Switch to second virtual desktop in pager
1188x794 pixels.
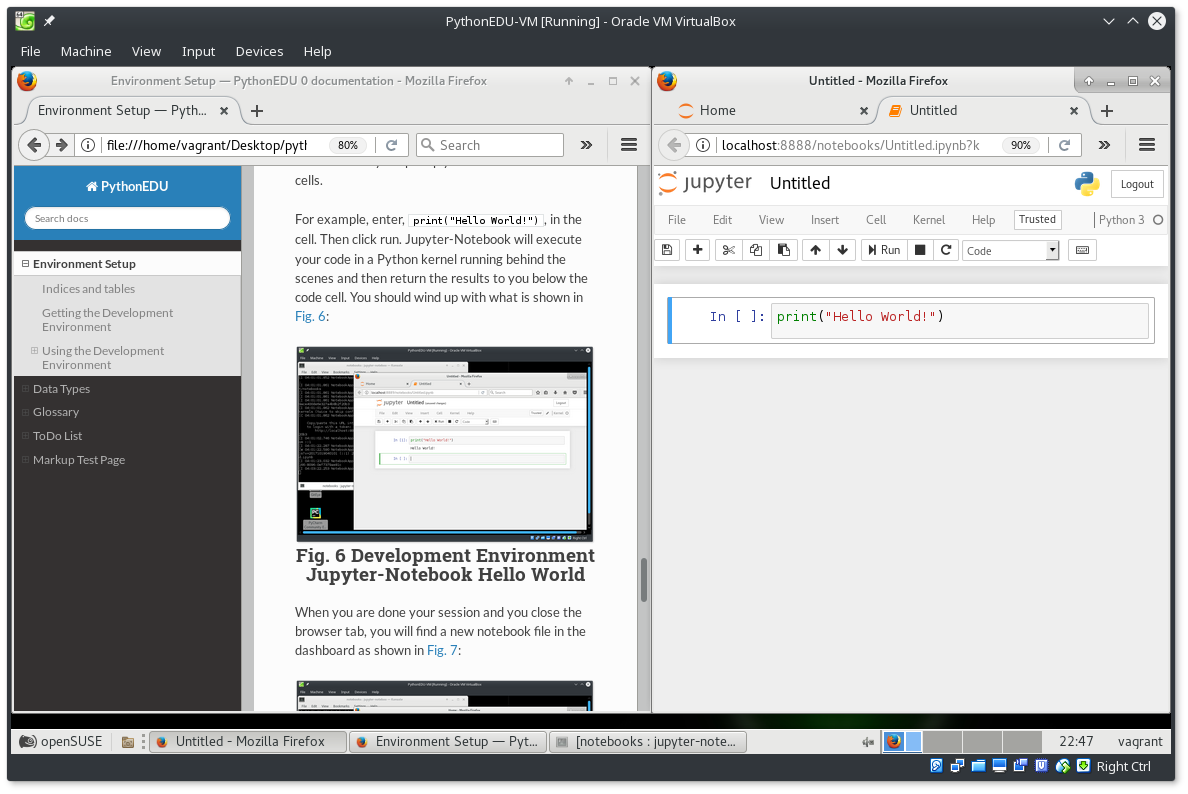942,742
